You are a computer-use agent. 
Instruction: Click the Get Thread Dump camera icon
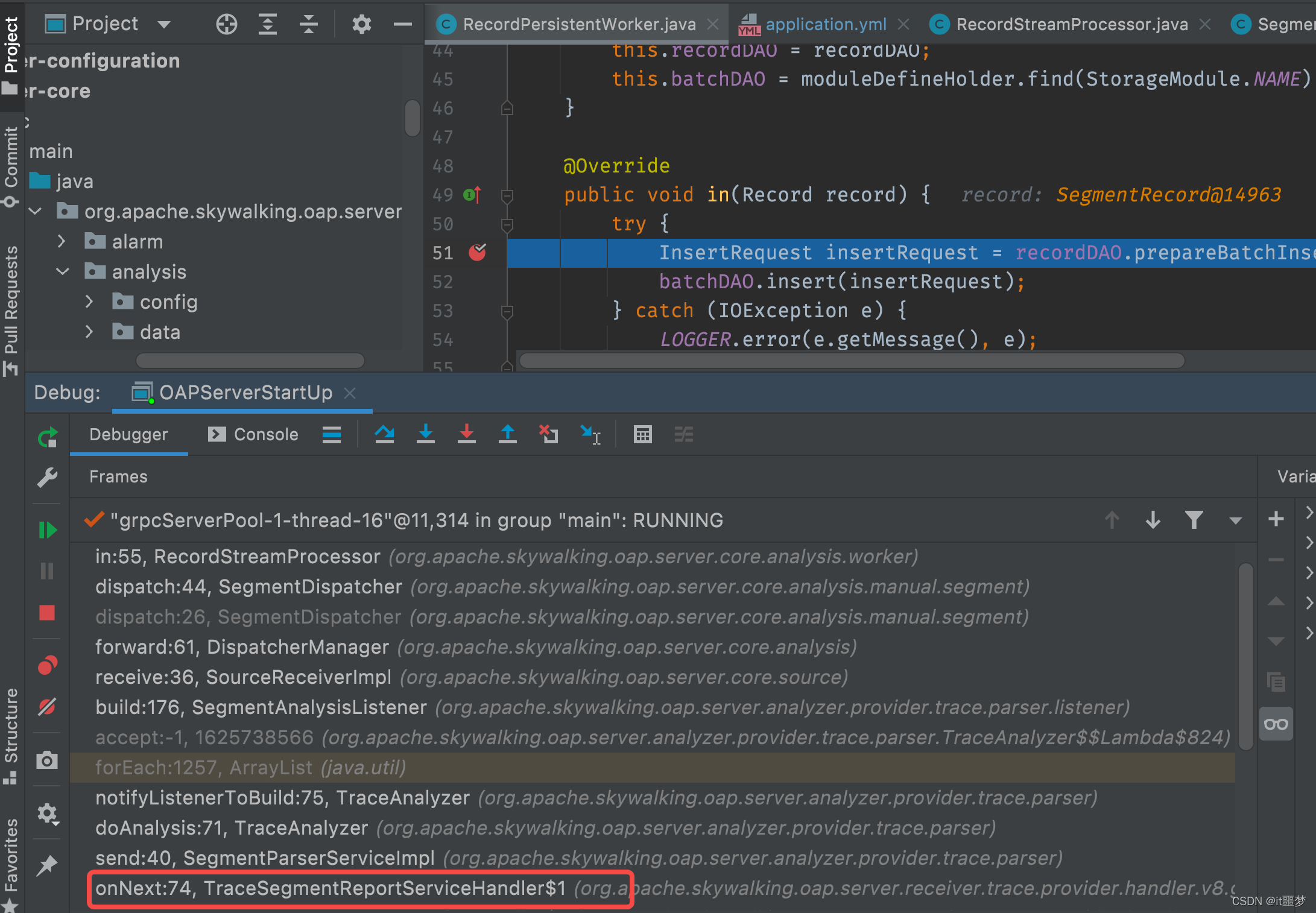point(47,760)
